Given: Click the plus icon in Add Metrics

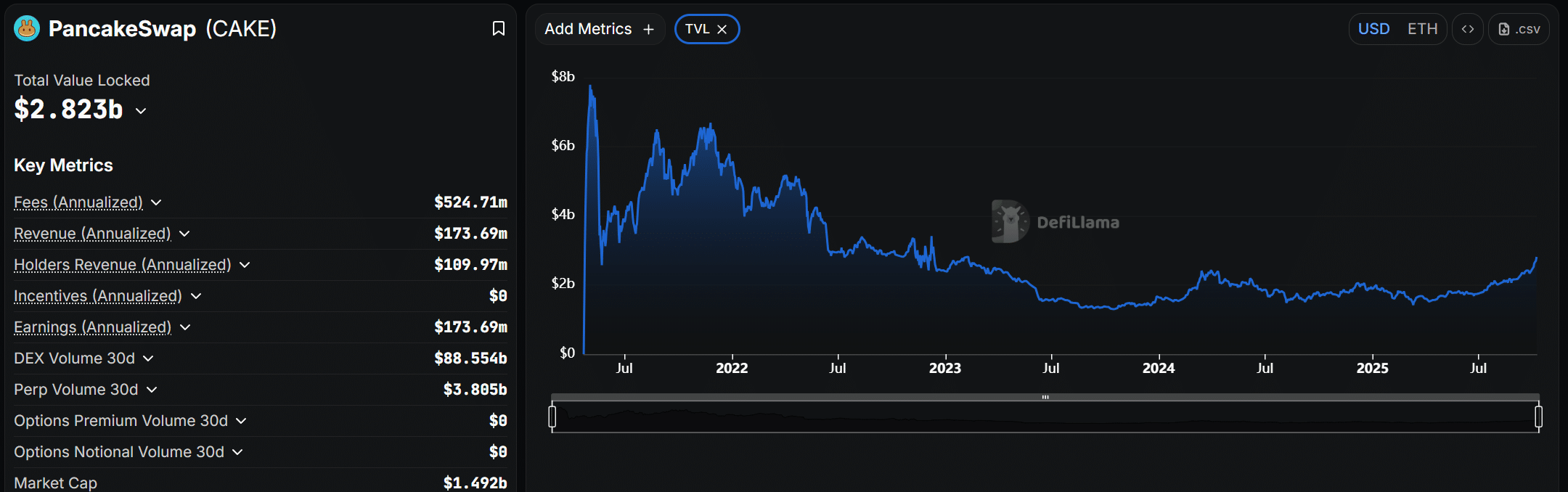Looking at the screenshot, I should 649,29.
